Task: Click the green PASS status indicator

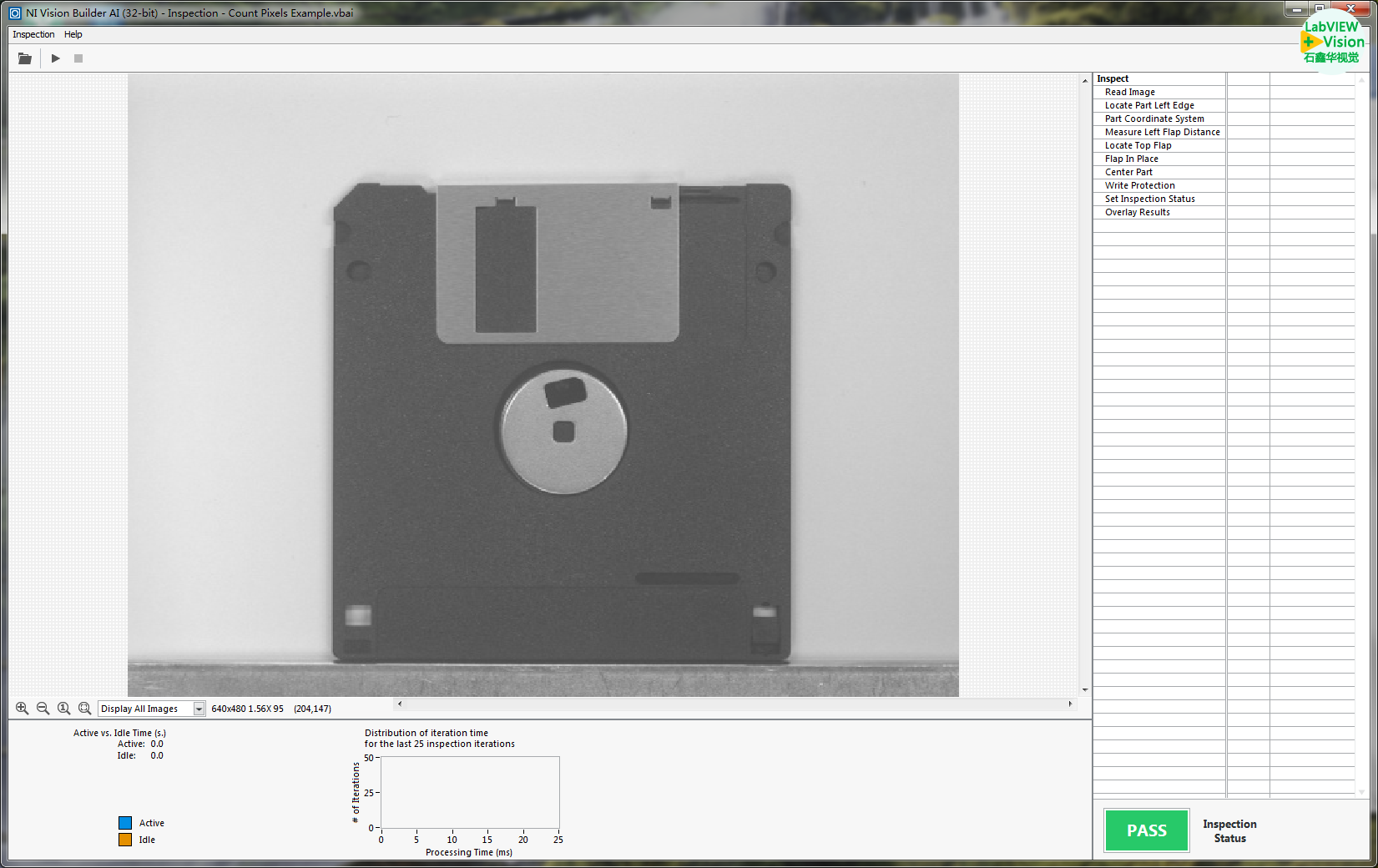Action: pos(1147,830)
